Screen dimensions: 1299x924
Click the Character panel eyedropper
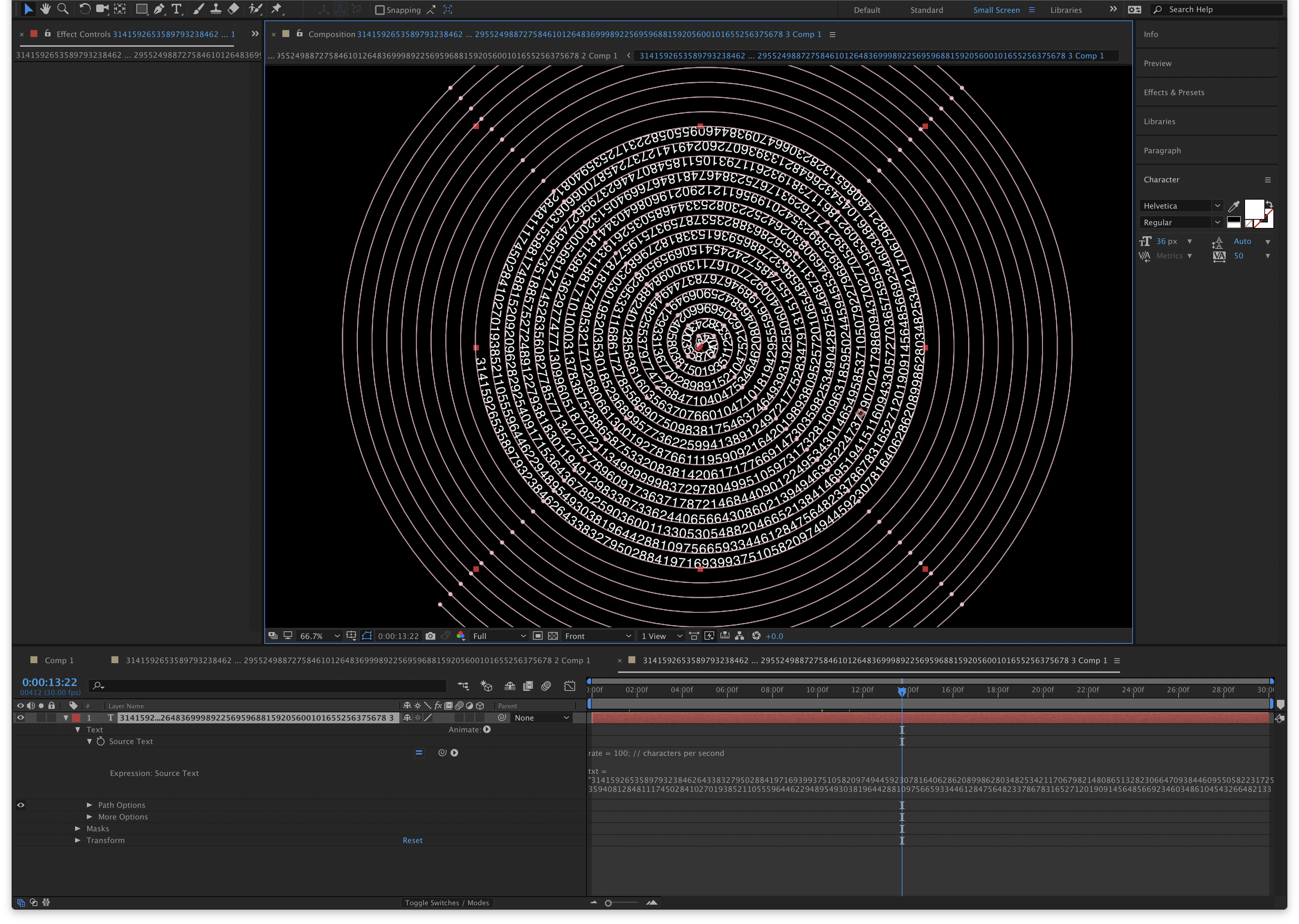pyautogui.click(x=1233, y=206)
